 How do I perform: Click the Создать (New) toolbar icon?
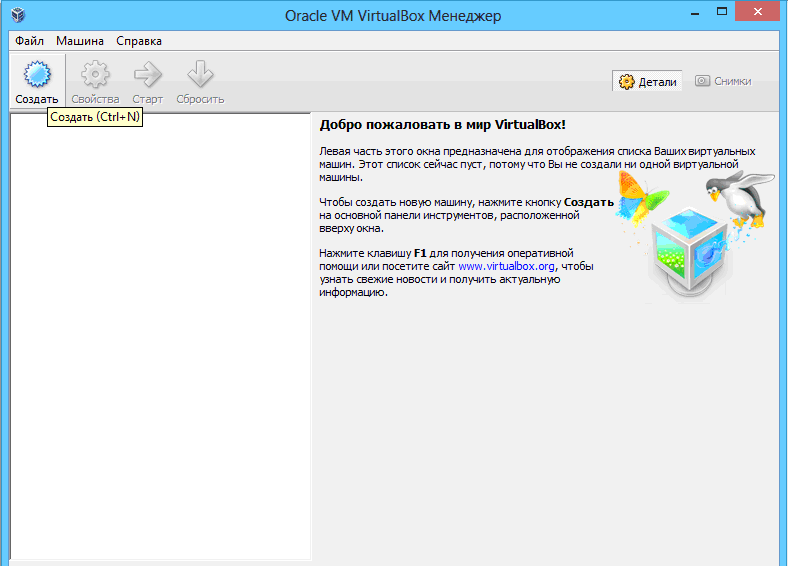(37, 75)
